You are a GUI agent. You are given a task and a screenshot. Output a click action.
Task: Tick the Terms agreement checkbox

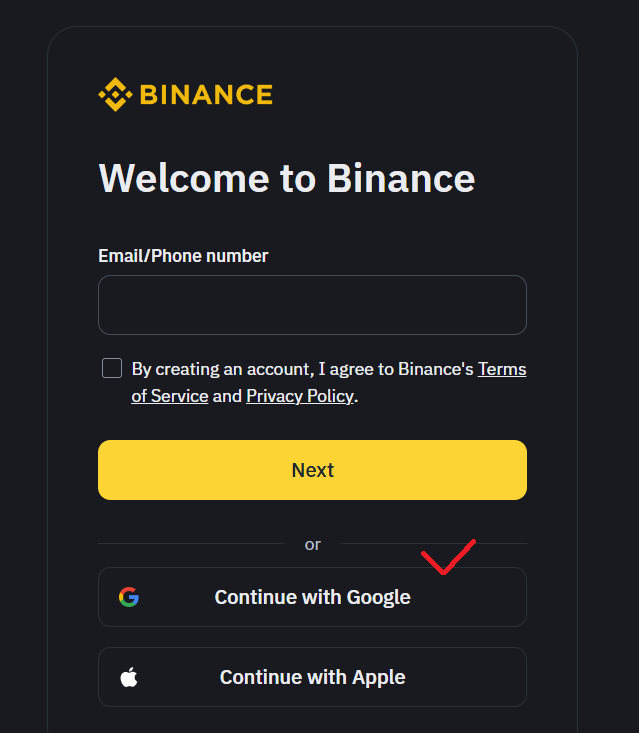pos(112,368)
